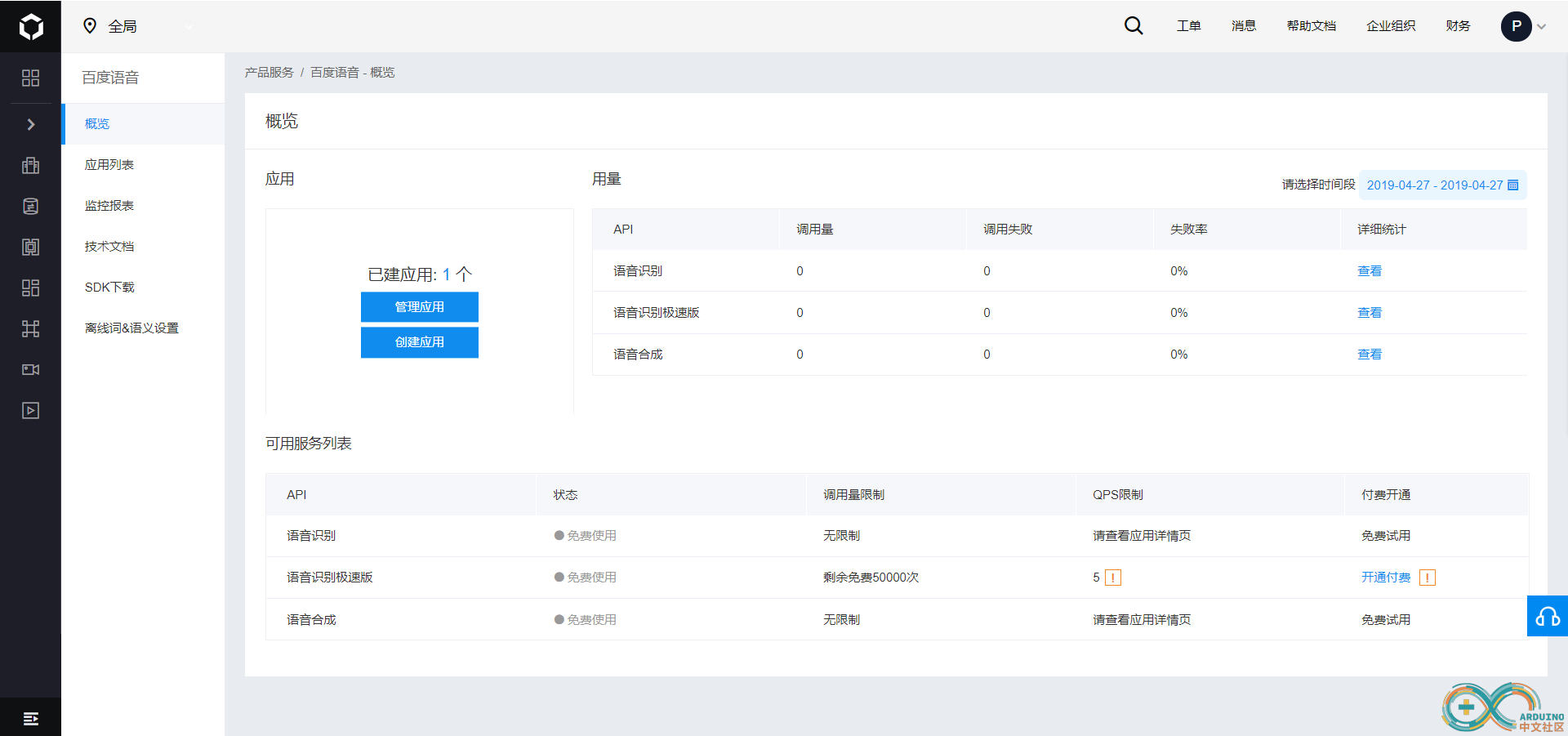Click 免费试用 in the 语音合成 row
The image size is (1568, 736).
click(x=1386, y=619)
